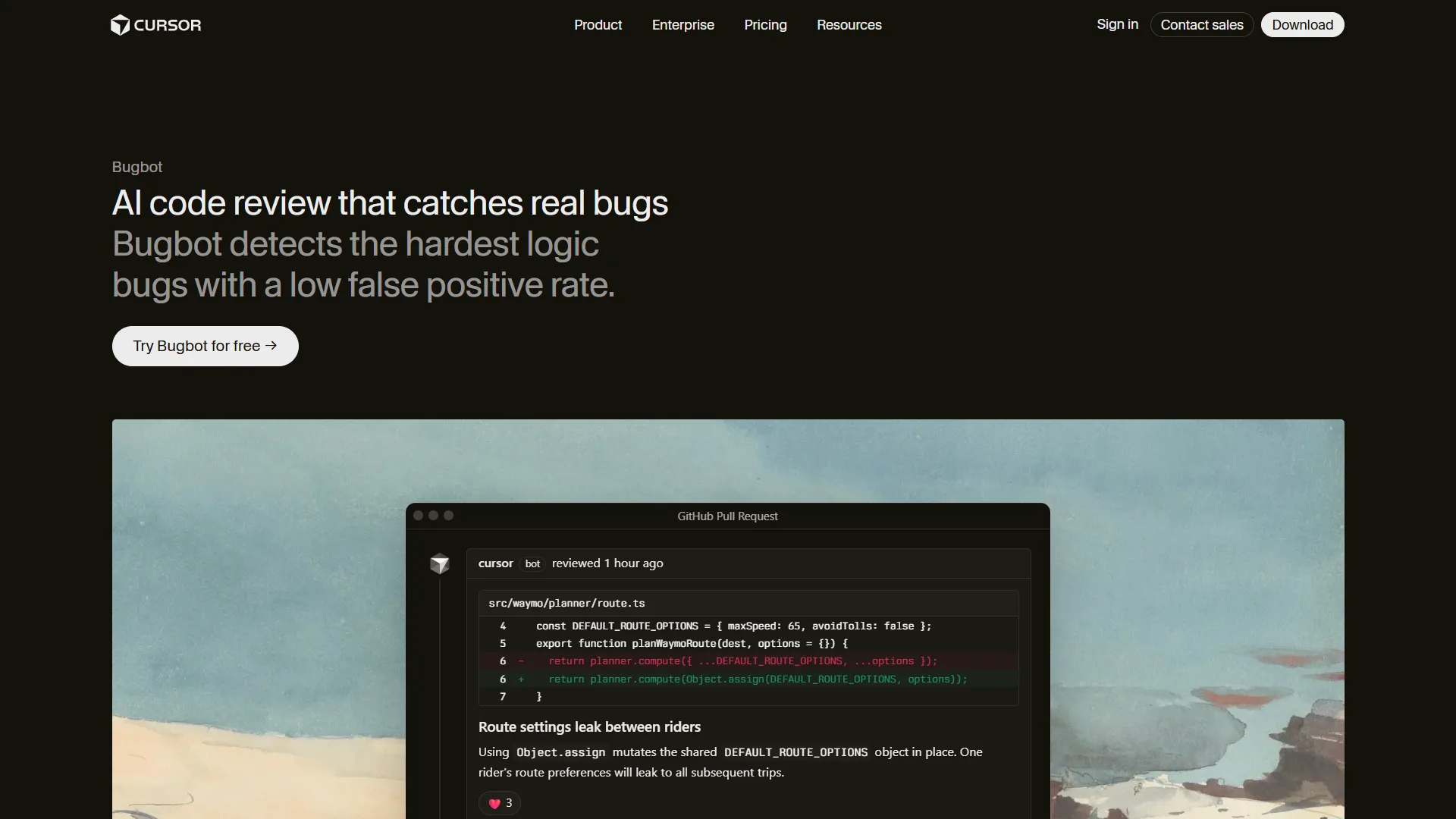
Task: Click the first gray window dot
Action: 418,516
